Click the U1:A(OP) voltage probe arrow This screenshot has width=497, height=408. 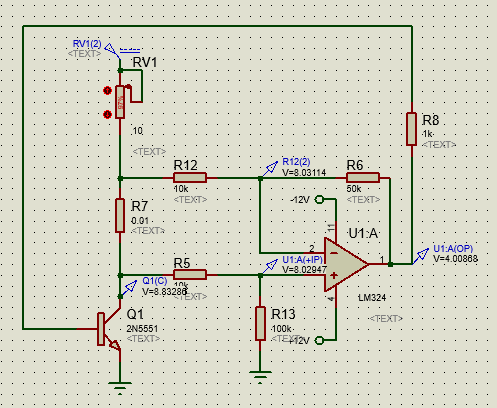[x=421, y=256]
